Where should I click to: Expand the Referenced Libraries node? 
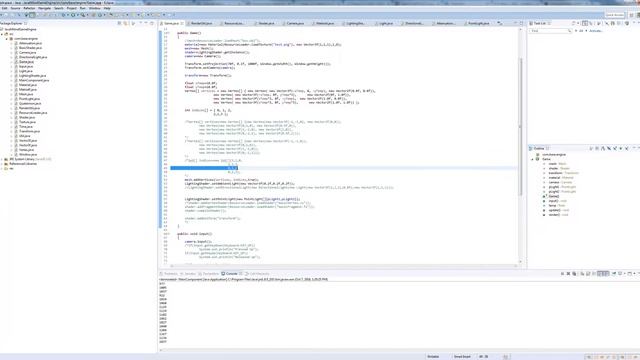click(2, 164)
